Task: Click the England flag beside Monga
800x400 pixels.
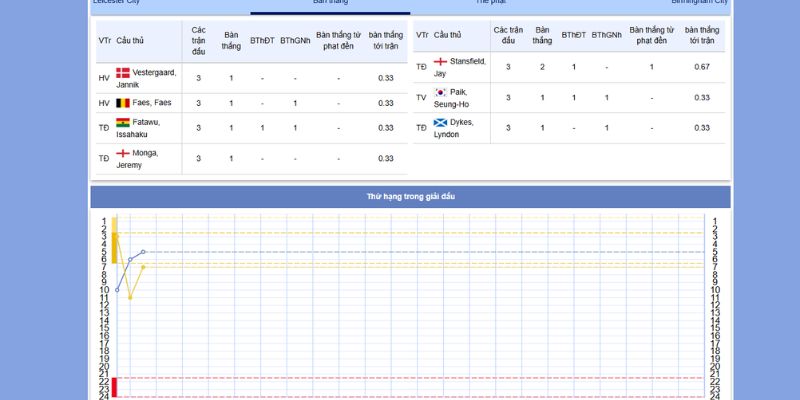Action: point(123,153)
